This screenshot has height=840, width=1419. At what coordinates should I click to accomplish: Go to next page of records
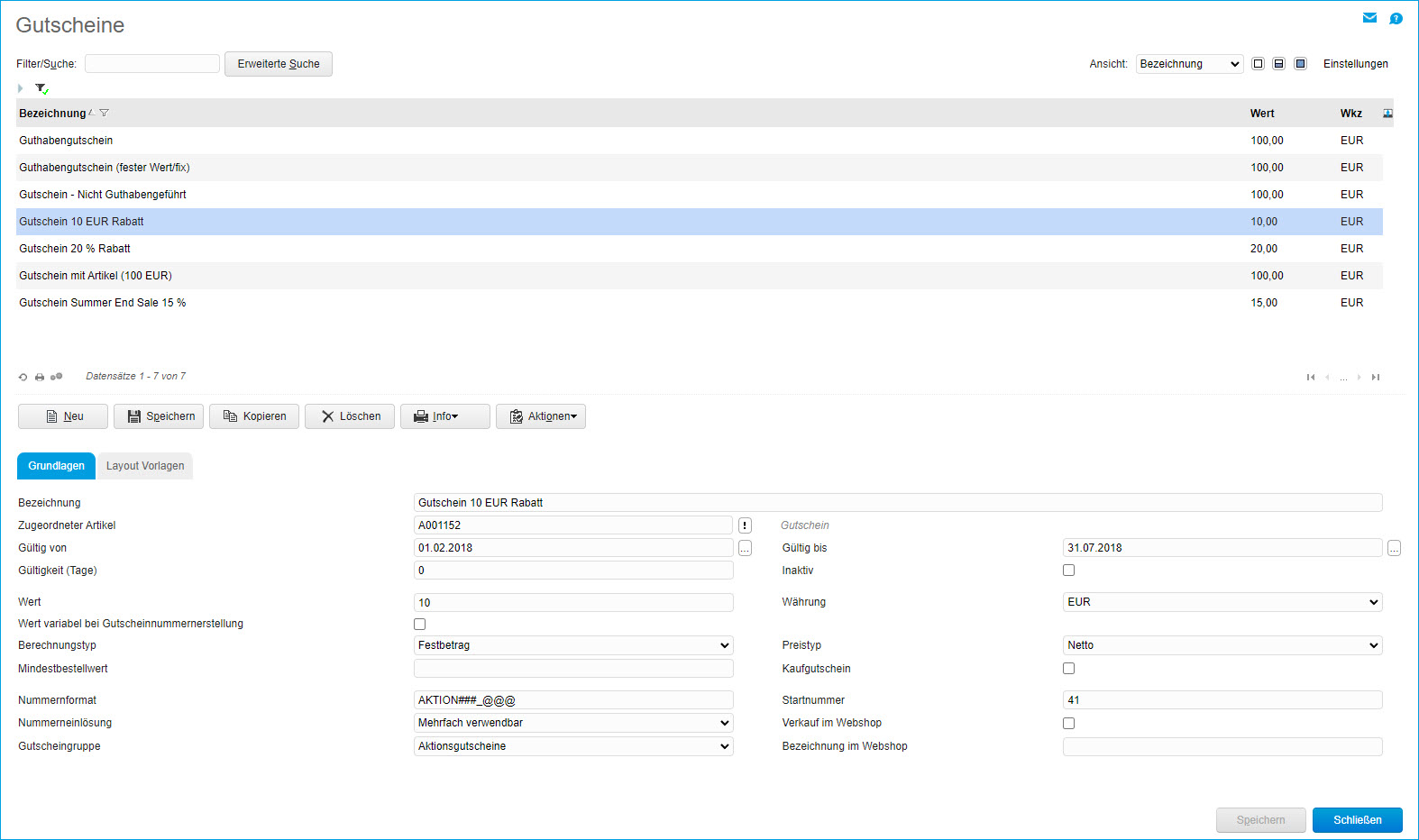[x=1359, y=377]
